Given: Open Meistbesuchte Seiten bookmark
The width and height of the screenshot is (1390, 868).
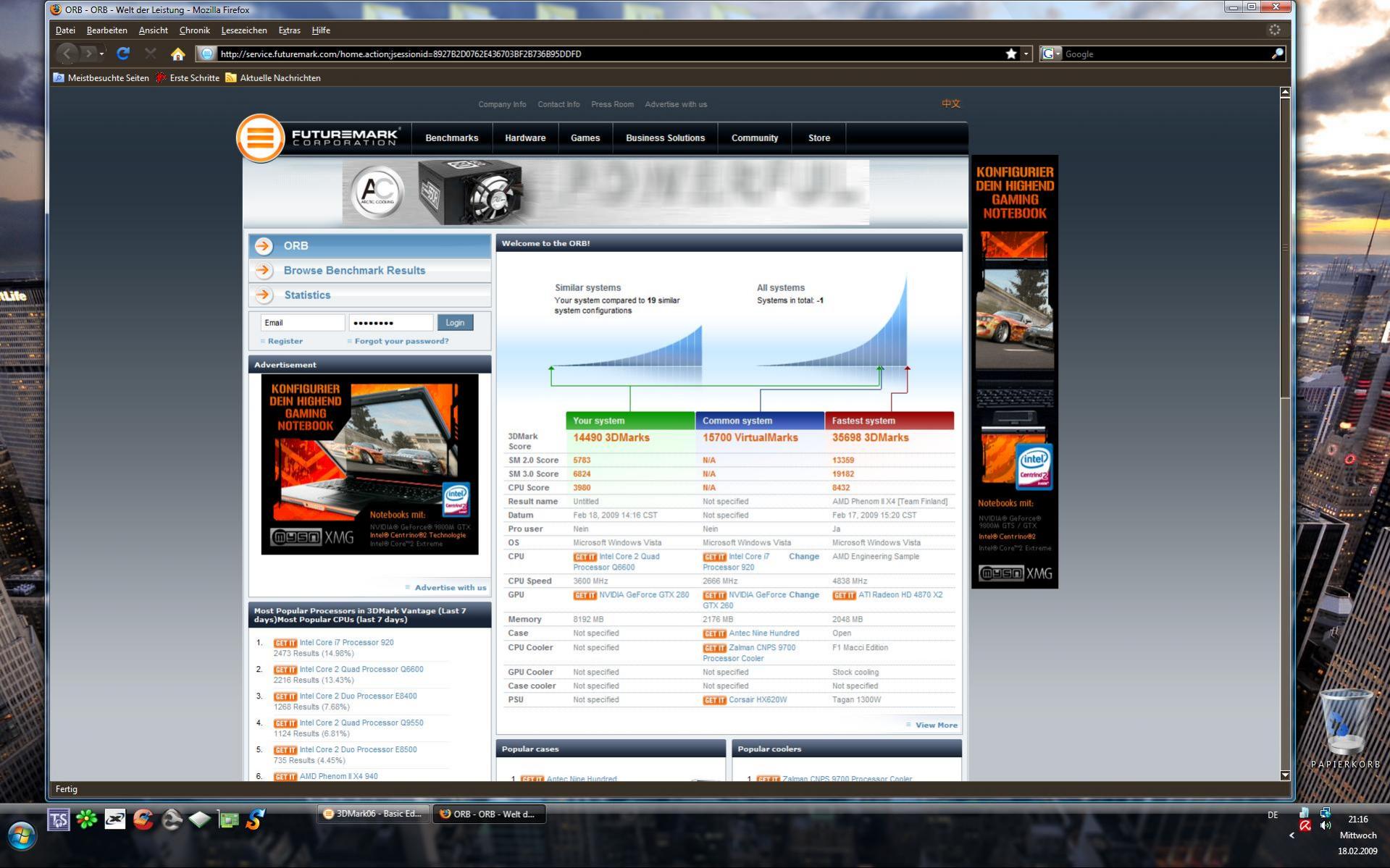Looking at the screenshot, I should coord(101,78).
